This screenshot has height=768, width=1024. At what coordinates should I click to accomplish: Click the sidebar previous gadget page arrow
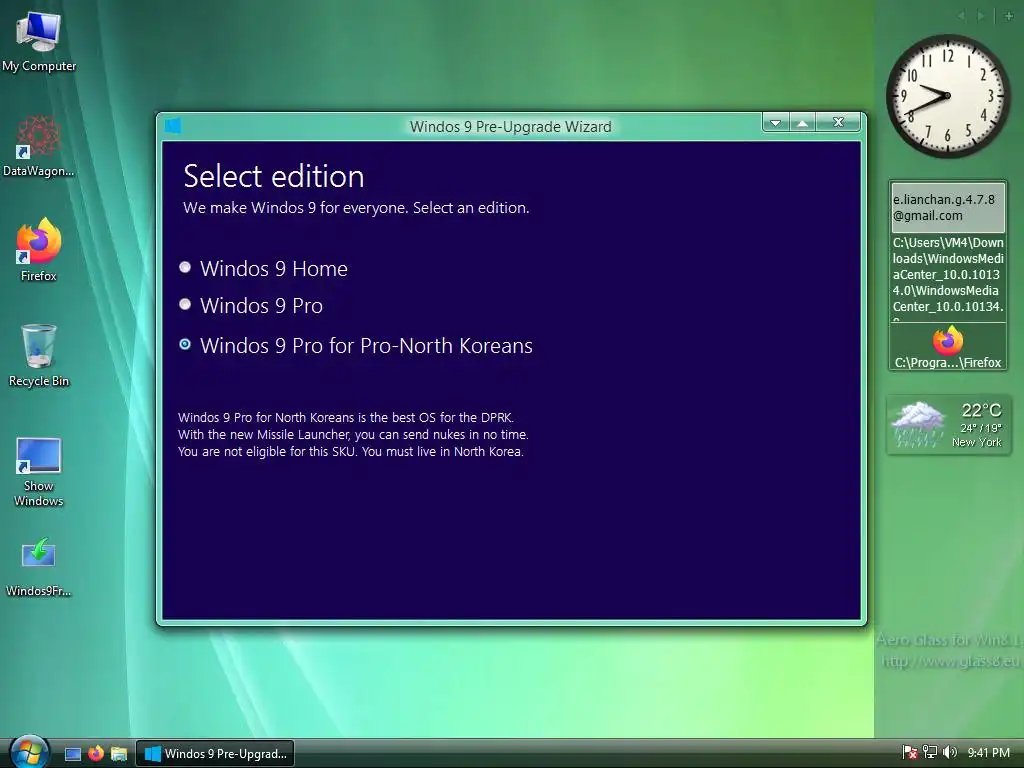click(x=961, y=16)
